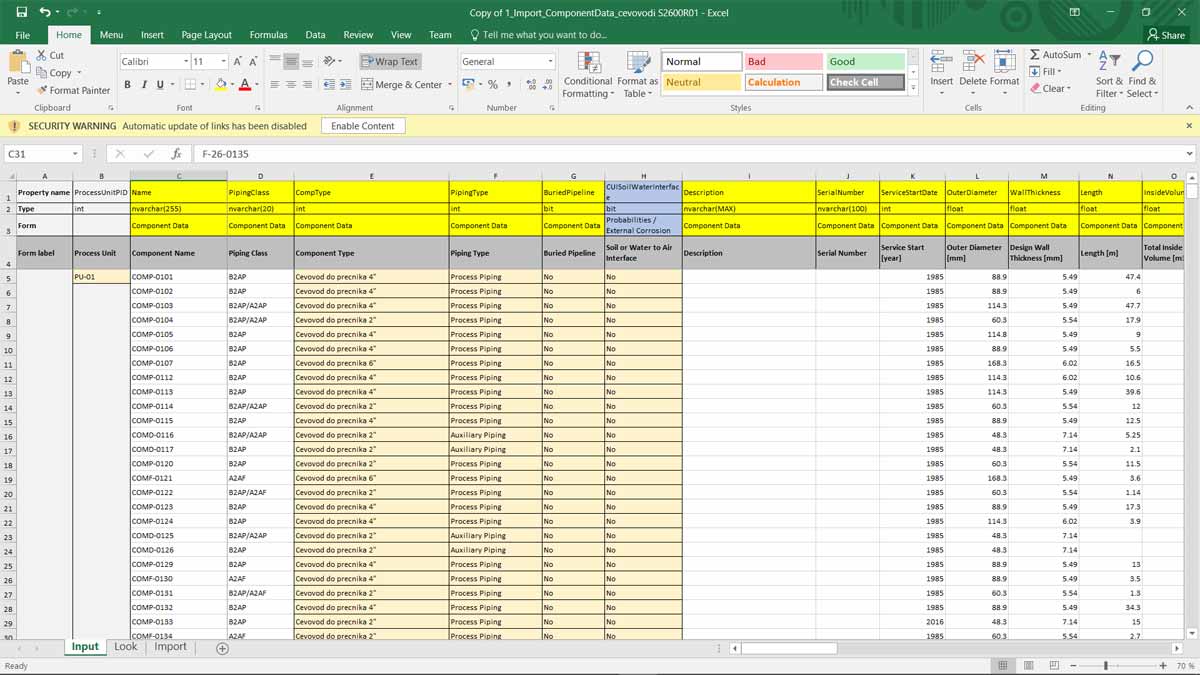Open the File menu
The image size is (1200, 675).
(x=22, y=35)
